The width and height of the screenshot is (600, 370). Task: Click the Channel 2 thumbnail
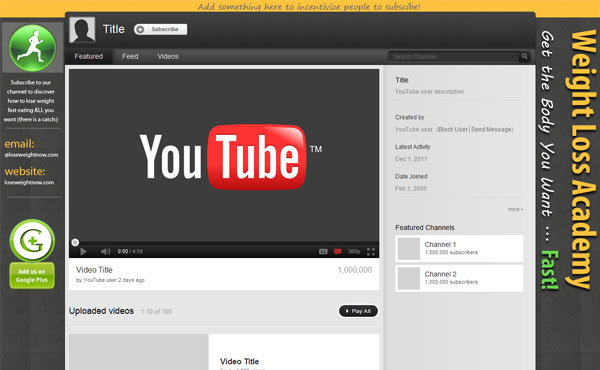[409, 278]
